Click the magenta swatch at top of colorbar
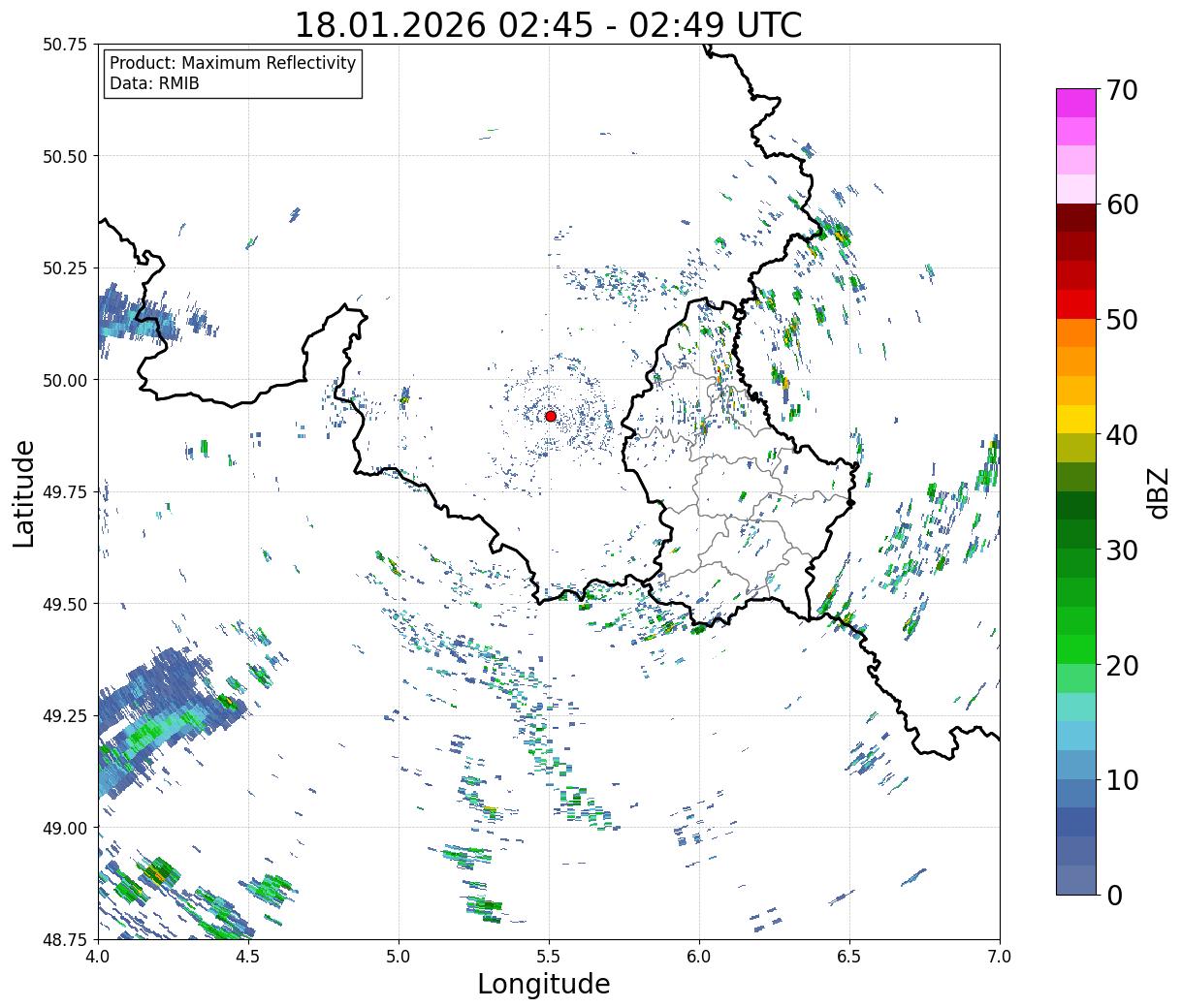Image resolution: width=1182 pixels, height=1008 pixels. (1076, 103)
